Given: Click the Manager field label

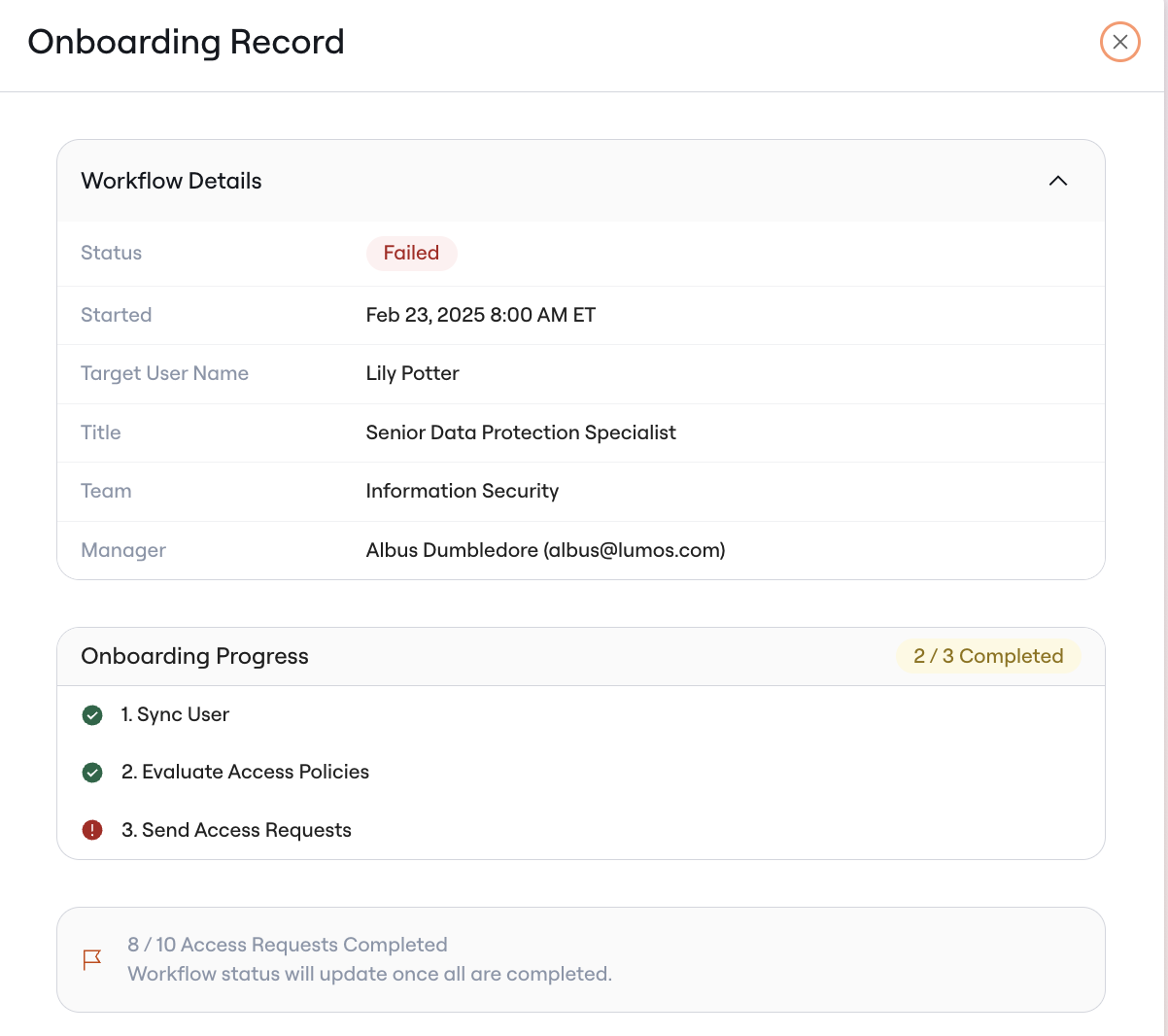Looking at the screenshot, I should [x=123, y=550].
